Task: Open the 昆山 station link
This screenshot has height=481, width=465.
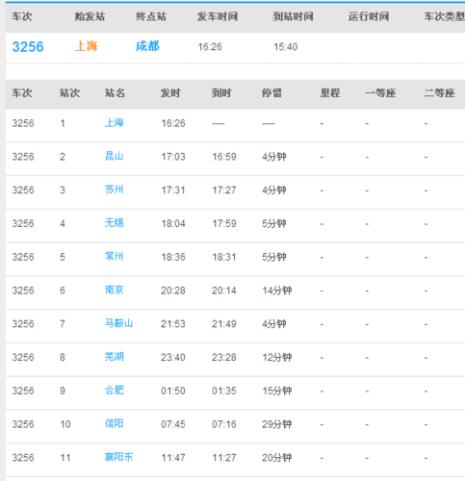Action: coord(114,156)
